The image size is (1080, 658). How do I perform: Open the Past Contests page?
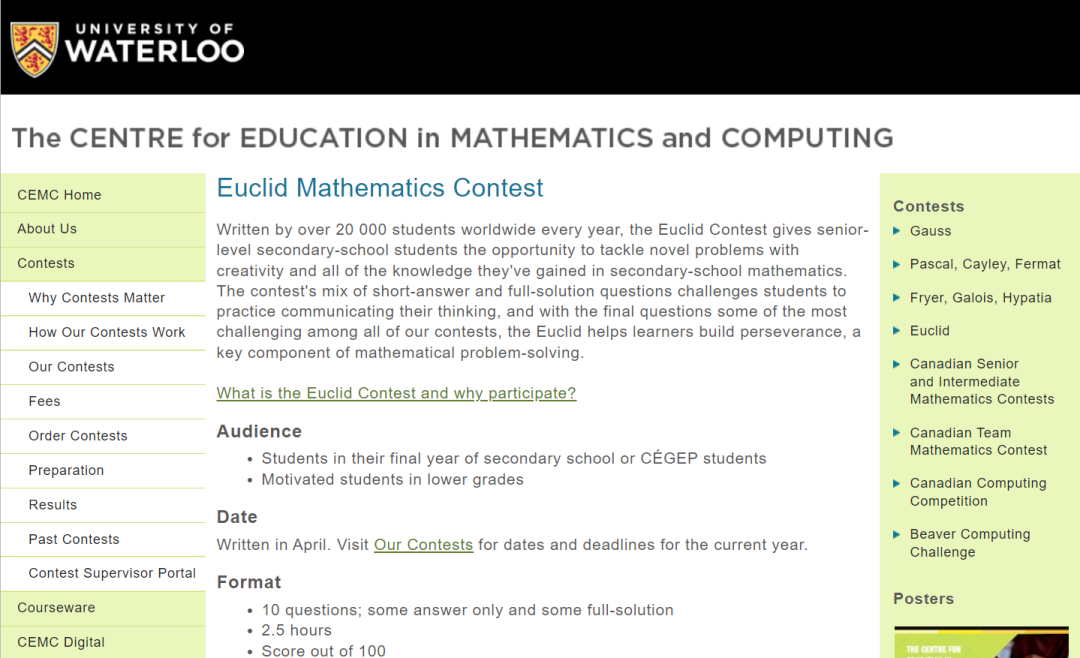pyautogui.click(x=73, y=539)
